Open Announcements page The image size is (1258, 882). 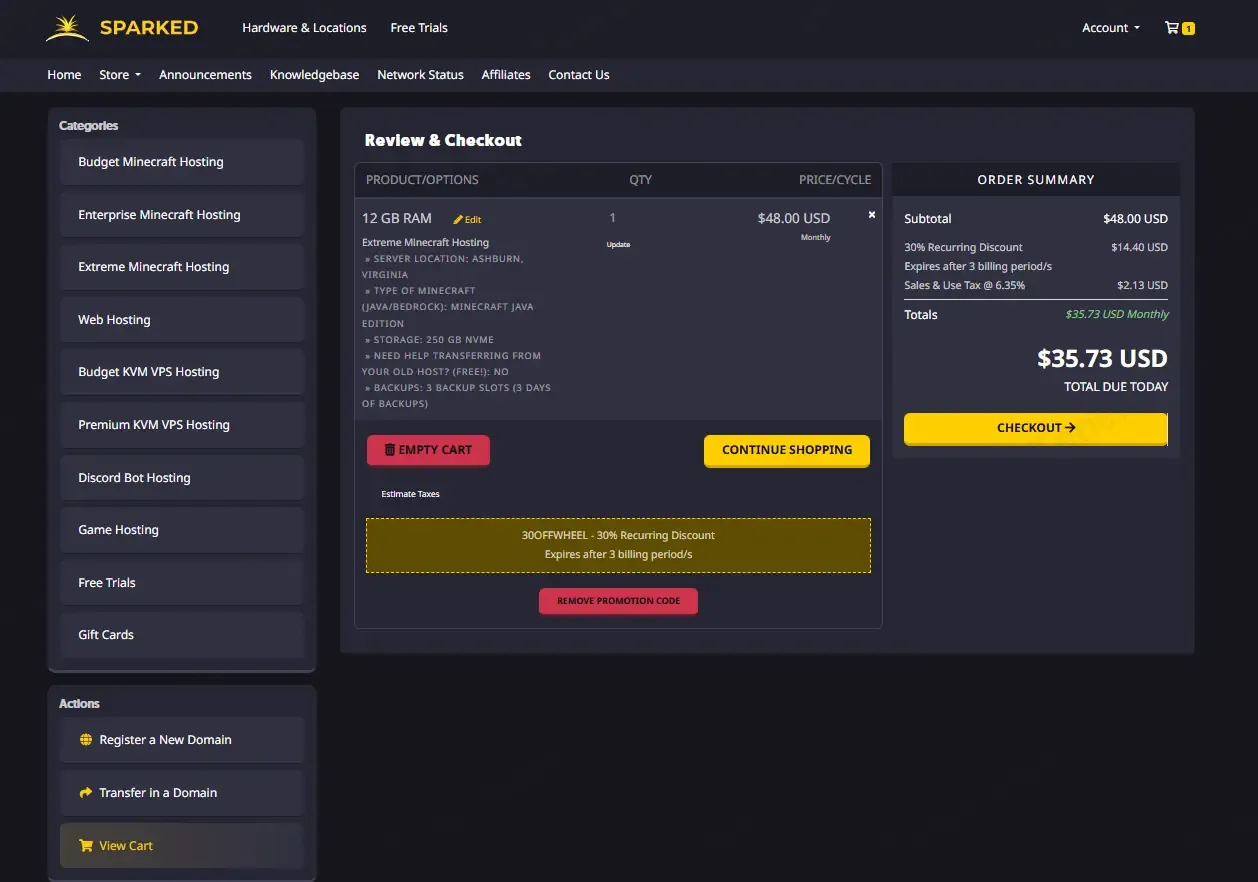point(205,75)
